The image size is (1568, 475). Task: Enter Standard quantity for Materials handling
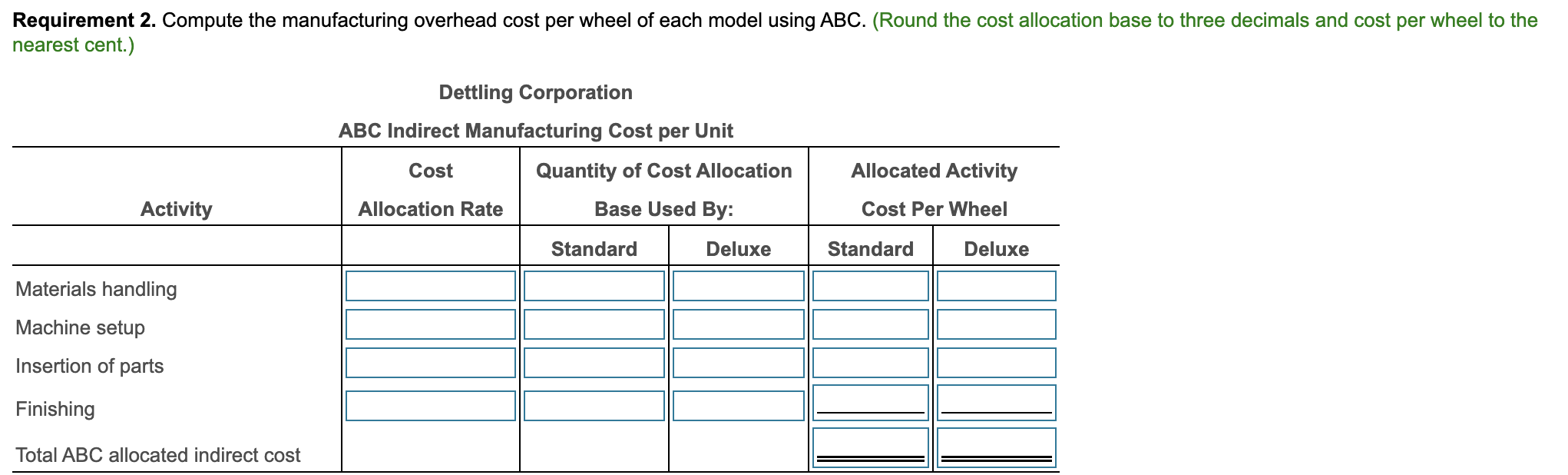point(594,286)
